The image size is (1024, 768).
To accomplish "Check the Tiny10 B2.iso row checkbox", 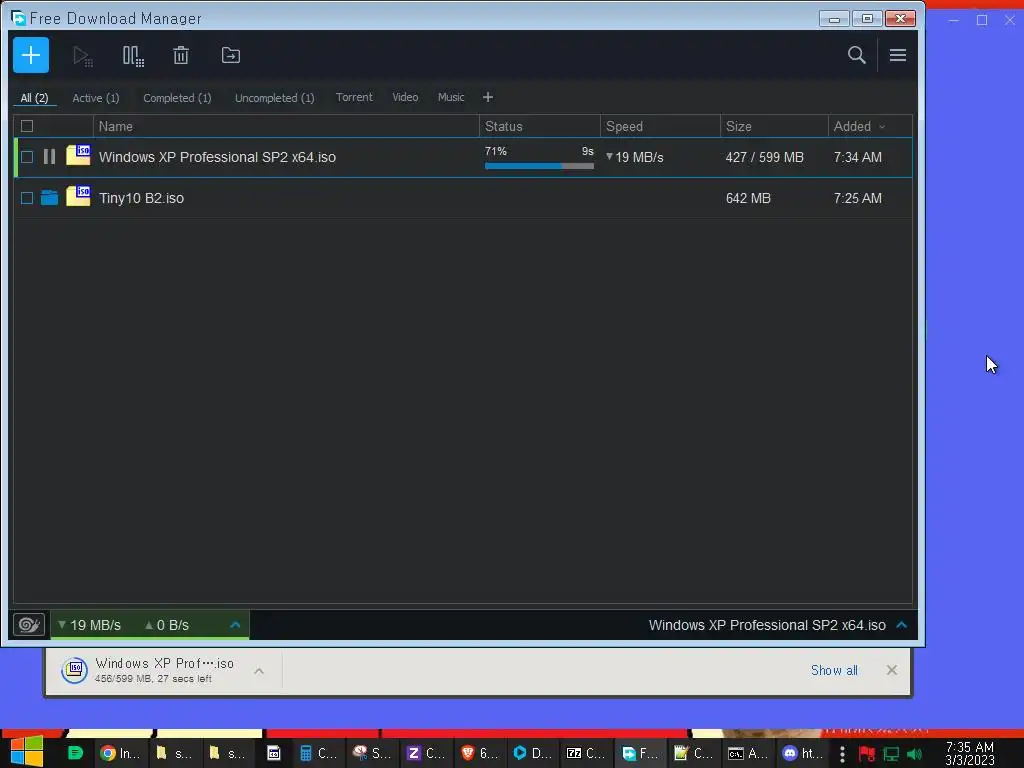I will coord(27,198).
